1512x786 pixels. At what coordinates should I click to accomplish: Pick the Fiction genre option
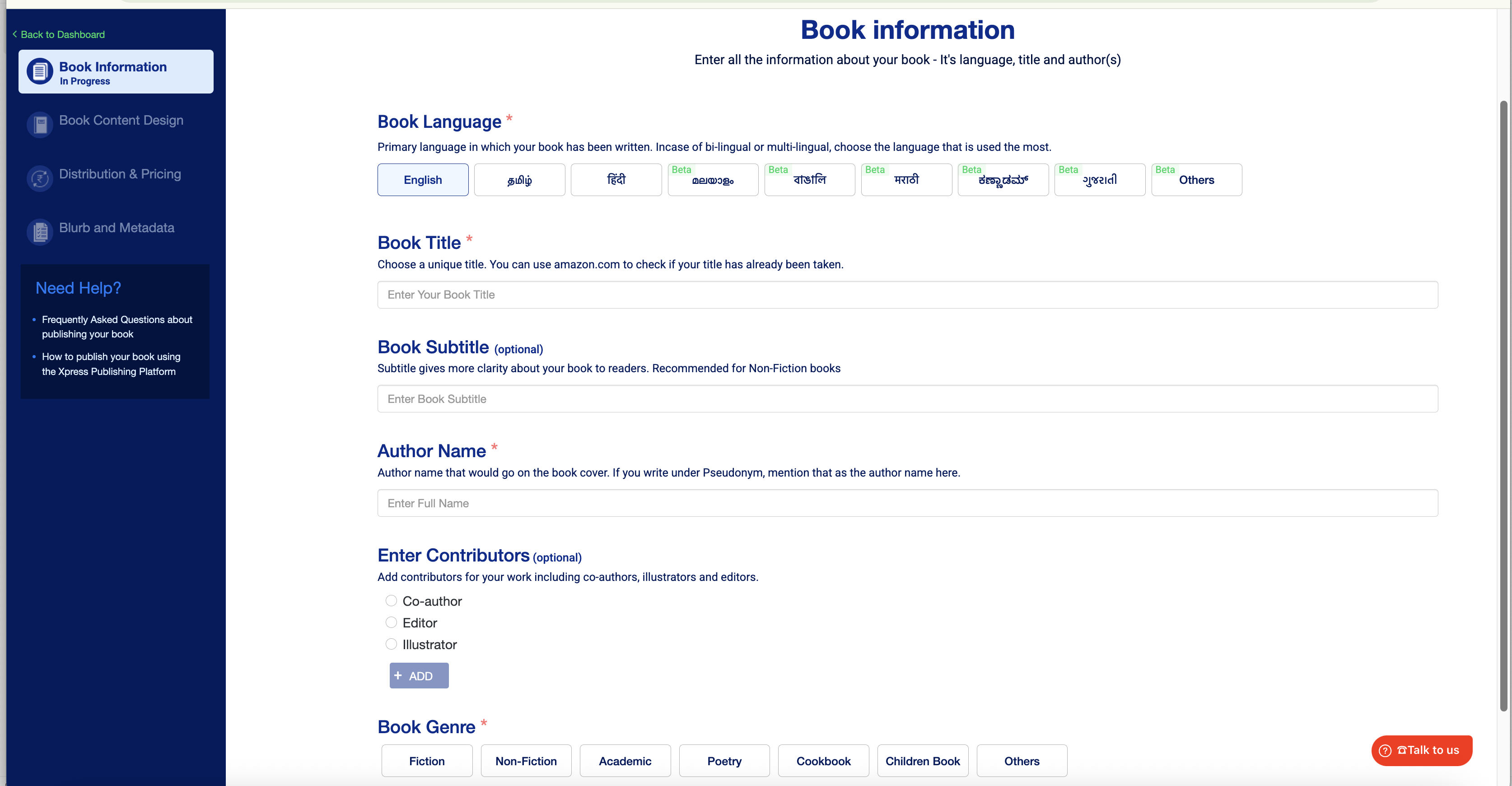pos(427,761)
